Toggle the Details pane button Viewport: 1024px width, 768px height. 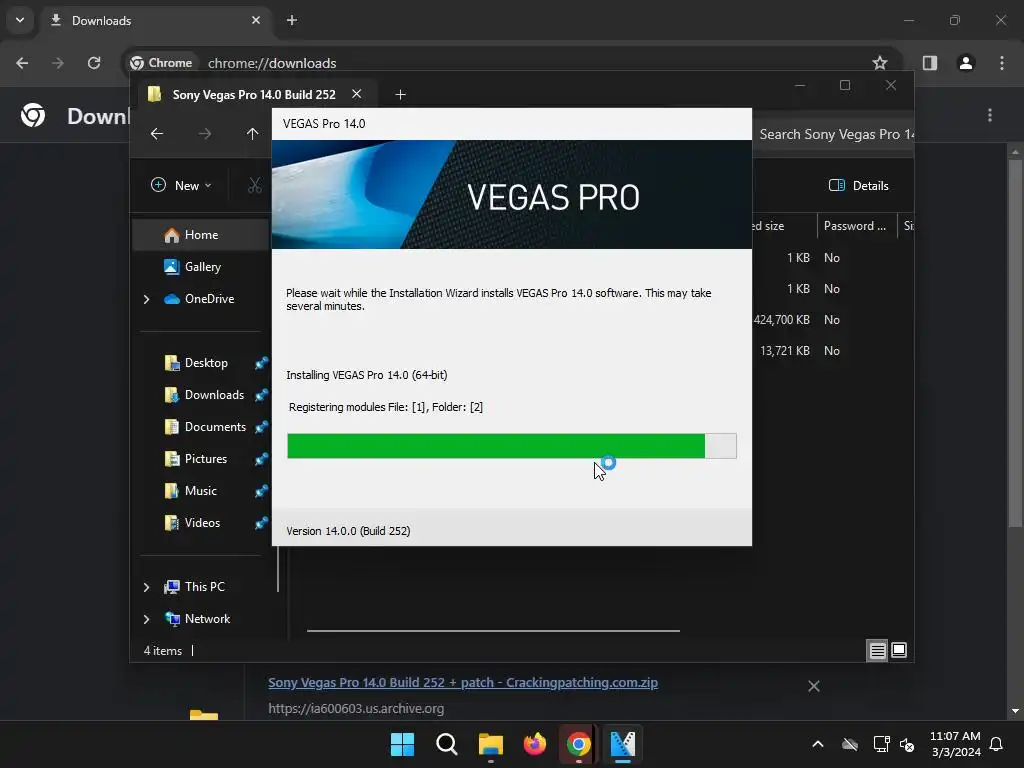858,185
